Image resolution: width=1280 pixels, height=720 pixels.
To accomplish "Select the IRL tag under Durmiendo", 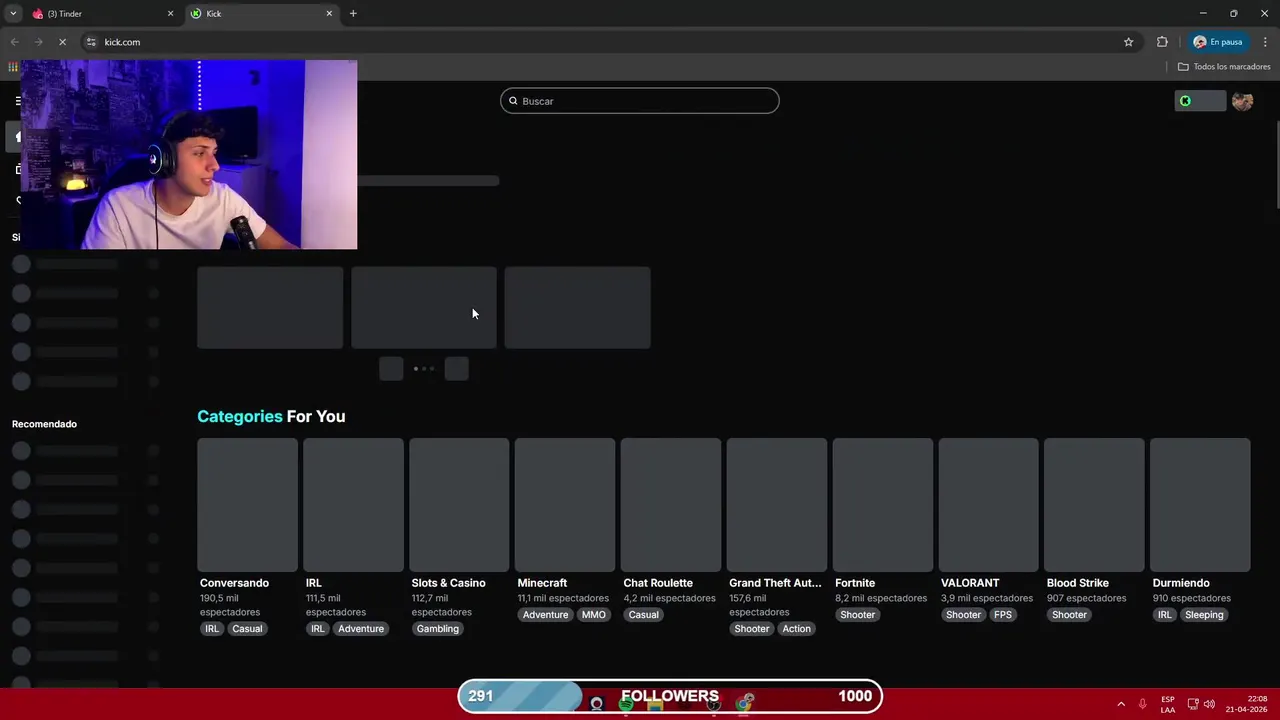I will (1164, 615).
